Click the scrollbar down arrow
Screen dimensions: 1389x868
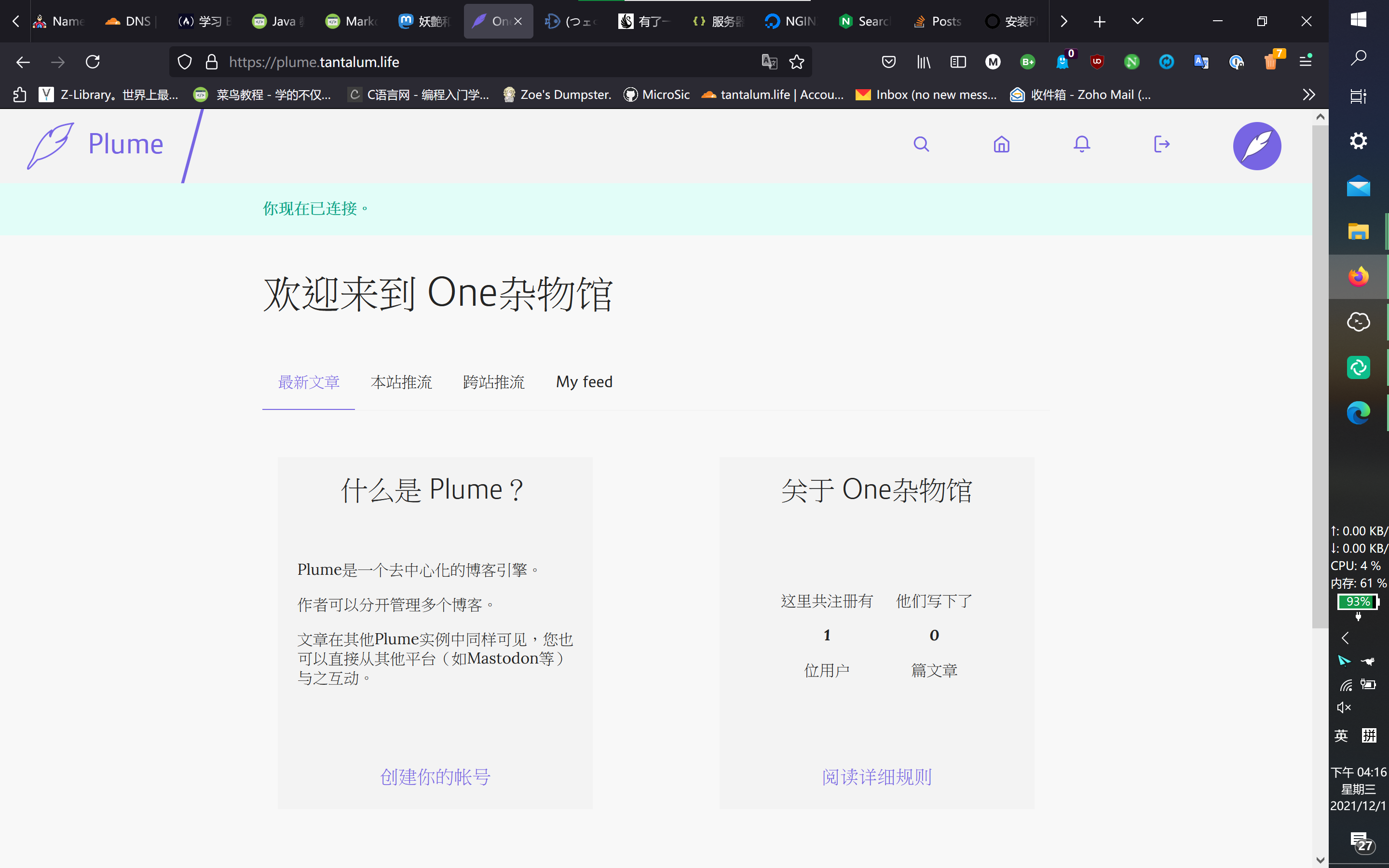click(1320, 860)
